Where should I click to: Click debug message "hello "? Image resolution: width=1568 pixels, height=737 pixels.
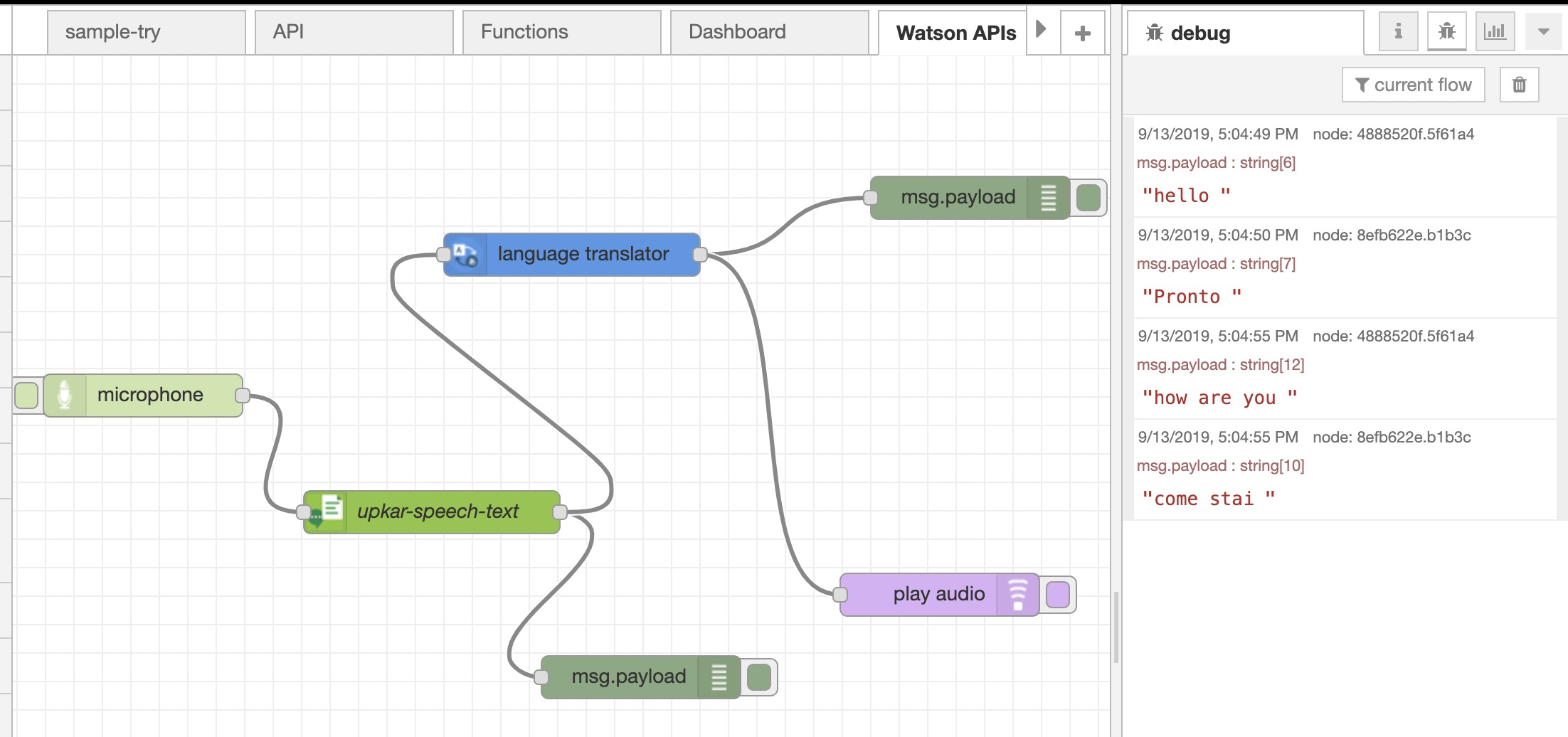(1186, 196)
